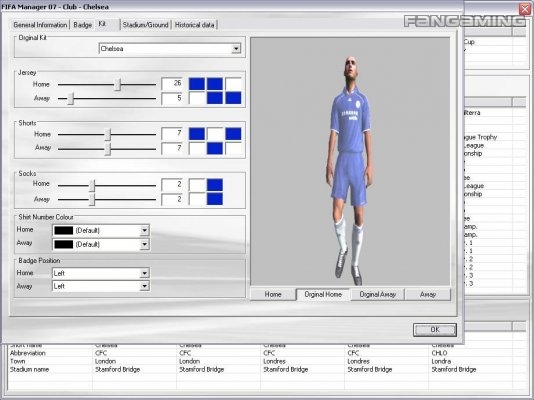Open the Stadium/Ground tab

(145, 25)
